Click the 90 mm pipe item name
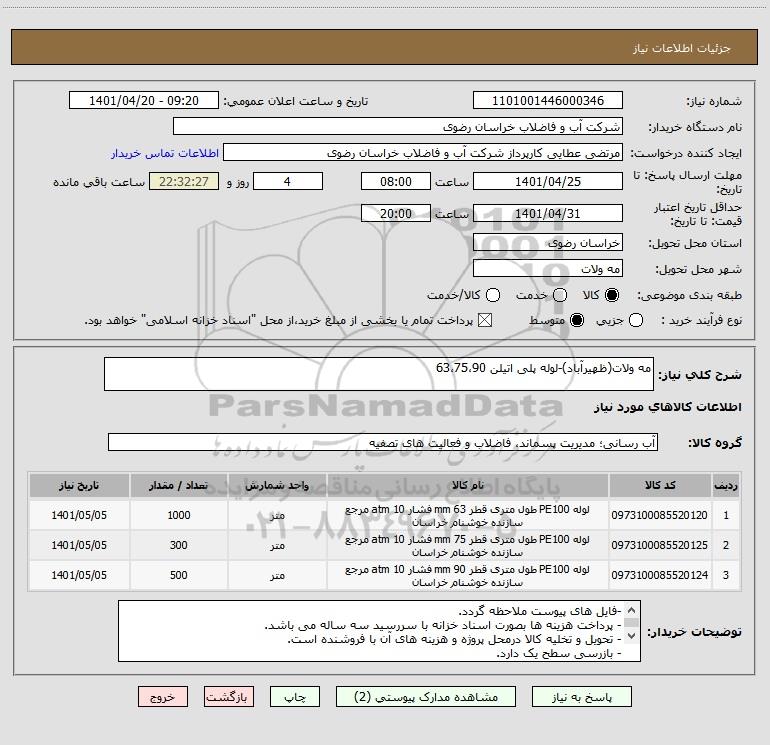 point(468,576)
